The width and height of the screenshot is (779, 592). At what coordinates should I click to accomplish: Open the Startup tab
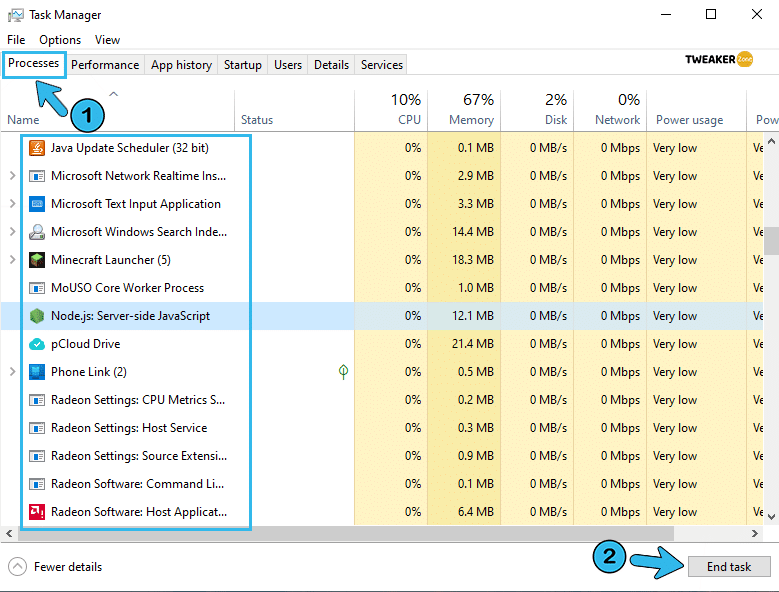(x=242, y=65)
